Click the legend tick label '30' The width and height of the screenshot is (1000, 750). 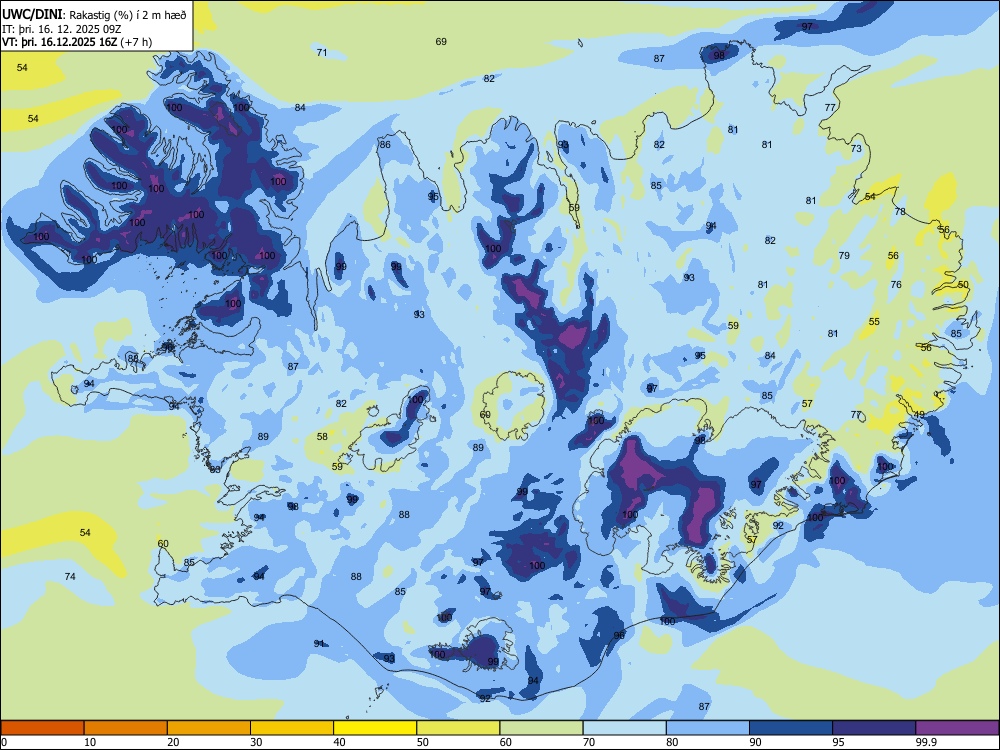256,742
